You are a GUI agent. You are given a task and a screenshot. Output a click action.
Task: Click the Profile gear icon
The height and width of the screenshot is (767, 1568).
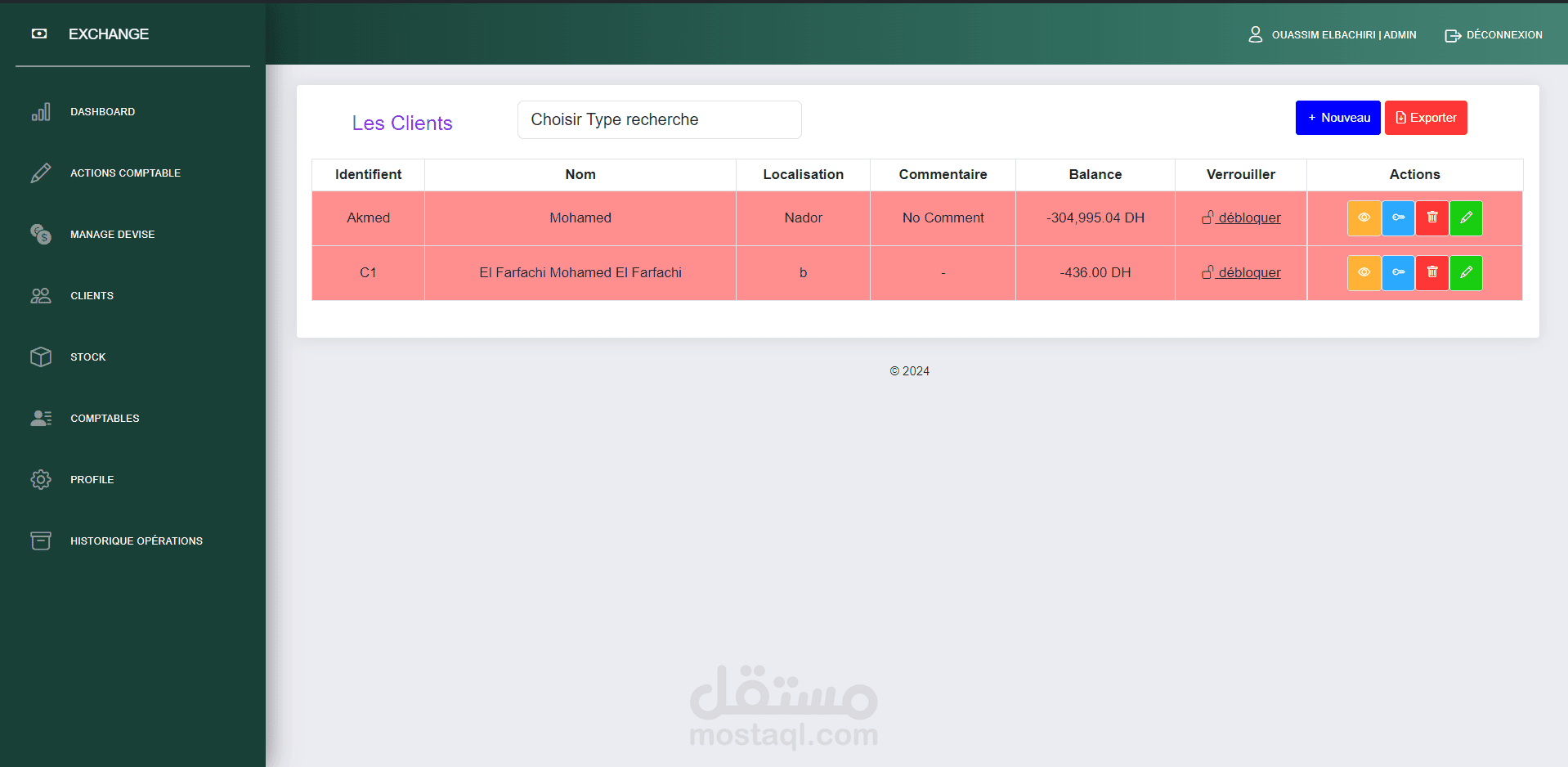(x=41, y=480)
